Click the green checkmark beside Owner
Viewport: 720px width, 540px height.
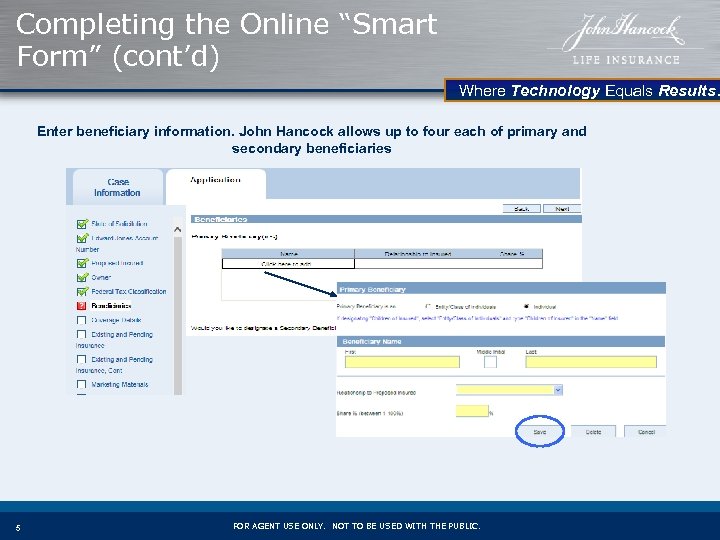pos(83,277)
